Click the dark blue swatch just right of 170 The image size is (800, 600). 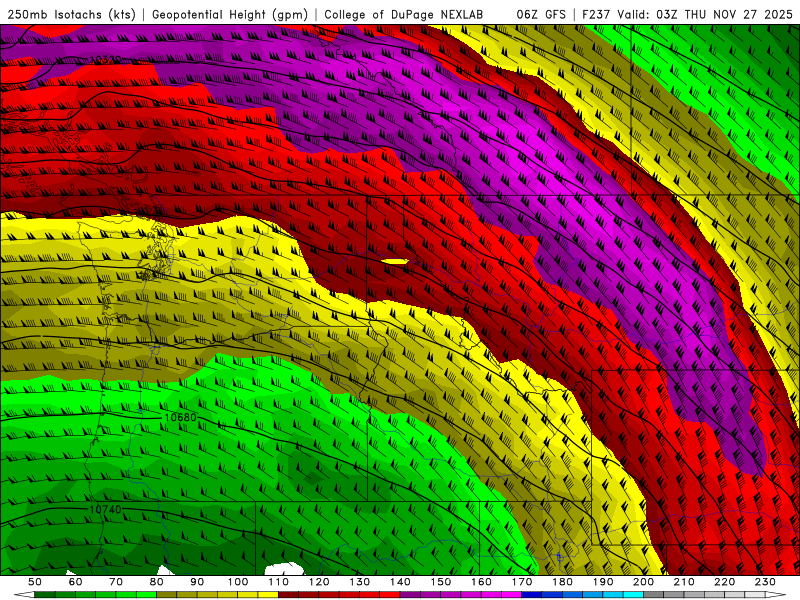pyautogui.click(x=532, y=594)
